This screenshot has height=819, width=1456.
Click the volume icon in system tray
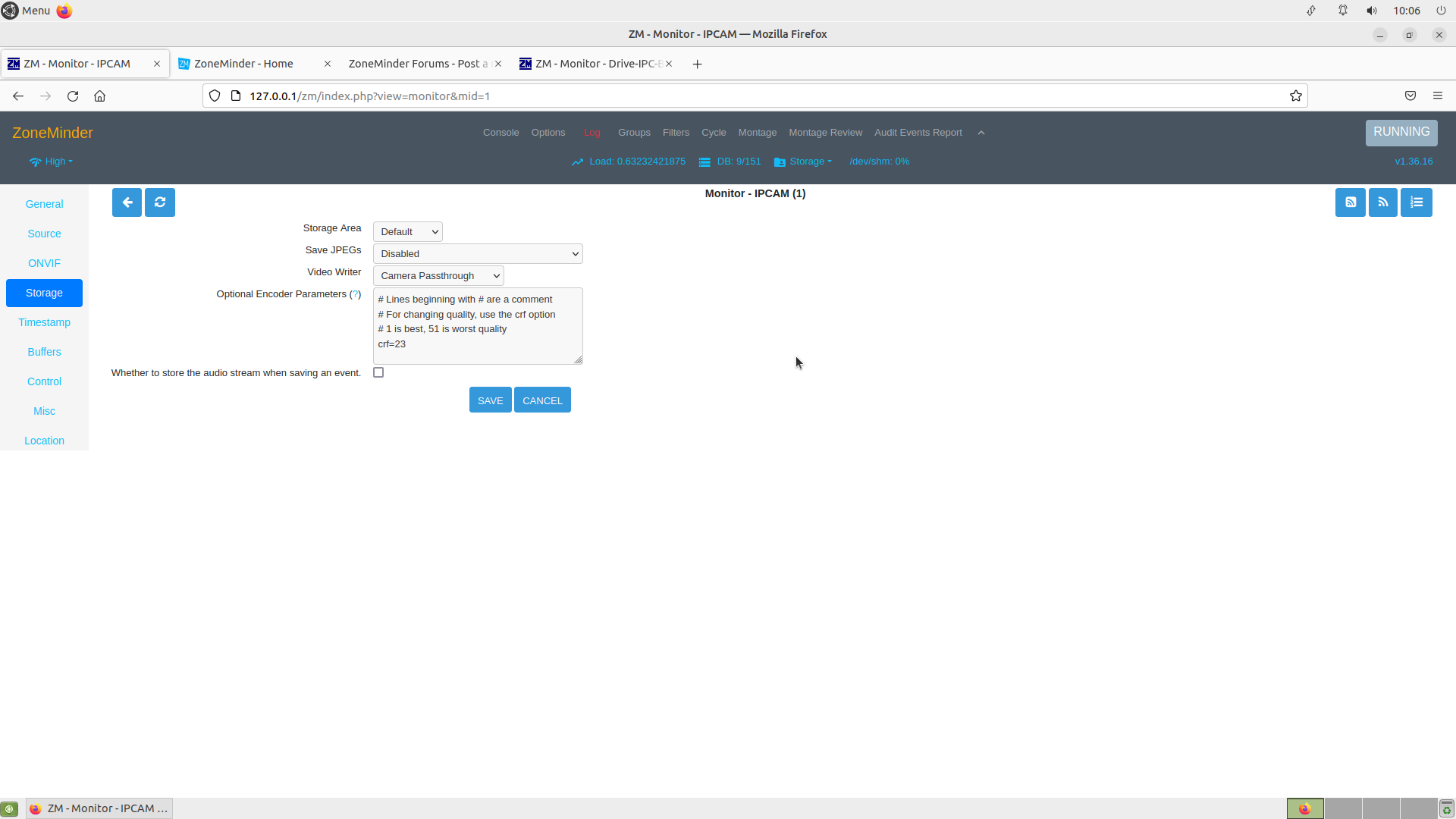click(1372, 11)
